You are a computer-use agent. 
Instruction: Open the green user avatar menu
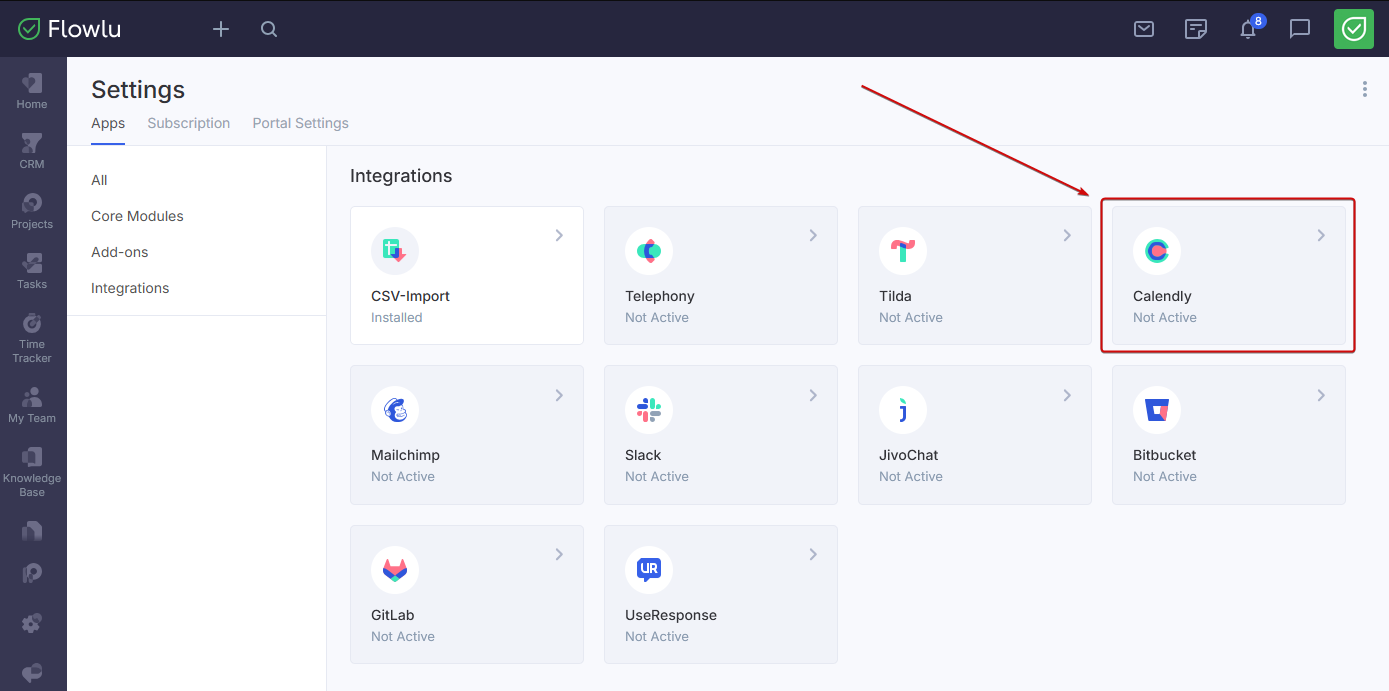point(1354,29)
